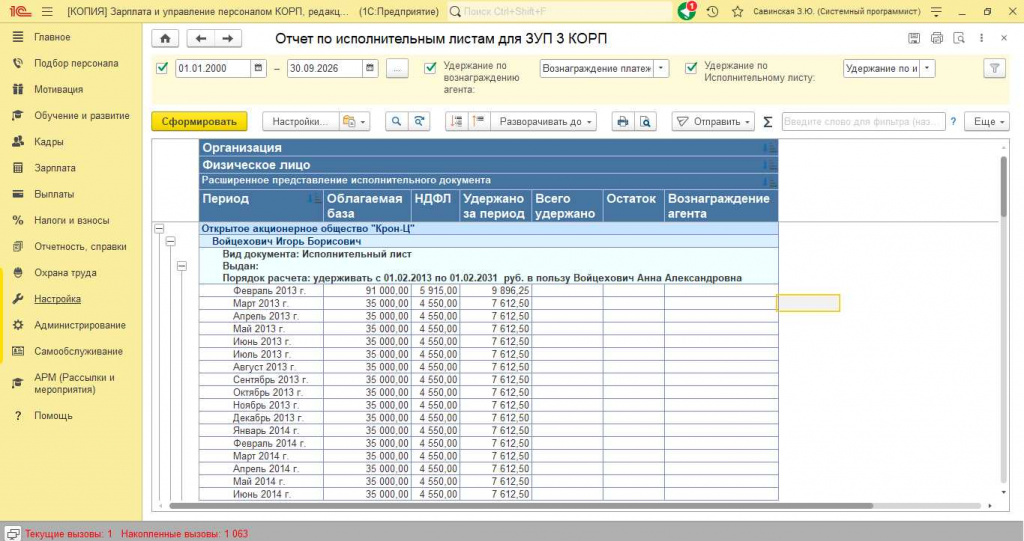
Task: Click the print preview icon
Action: tap(645, 122)
